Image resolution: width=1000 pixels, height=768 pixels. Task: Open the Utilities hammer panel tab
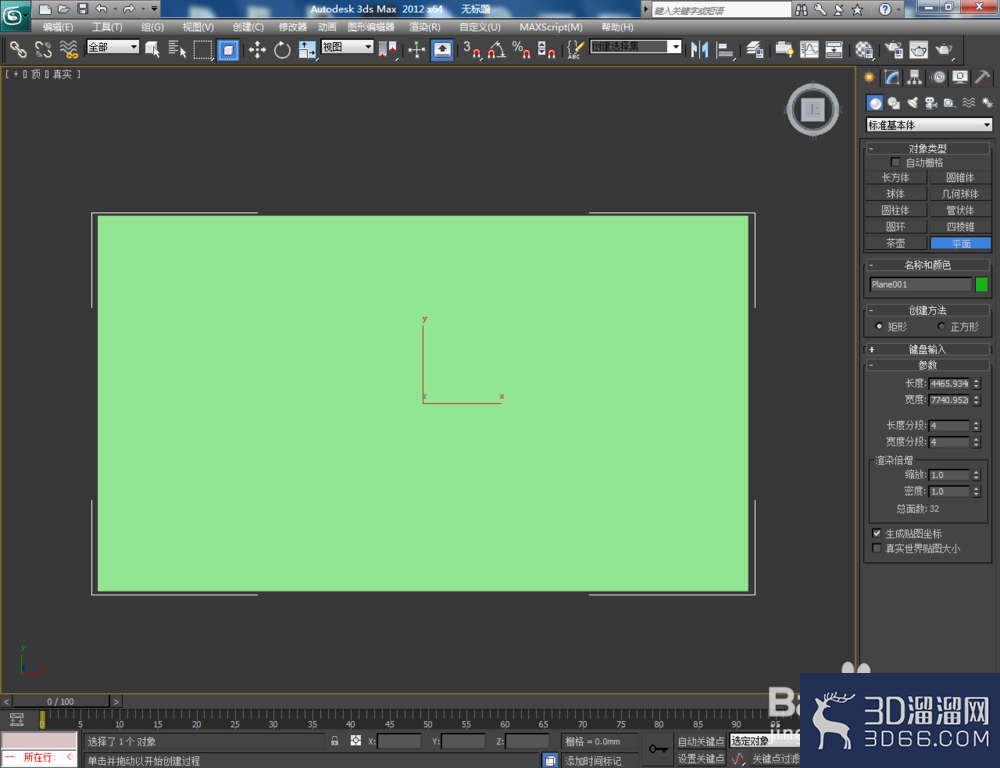[x=982, y=78]
